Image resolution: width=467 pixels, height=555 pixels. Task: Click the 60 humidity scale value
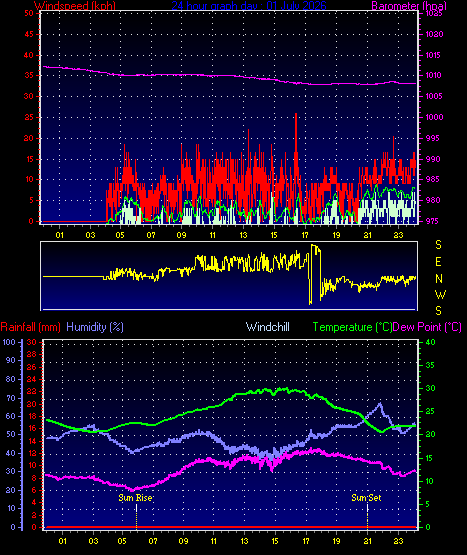11,416
